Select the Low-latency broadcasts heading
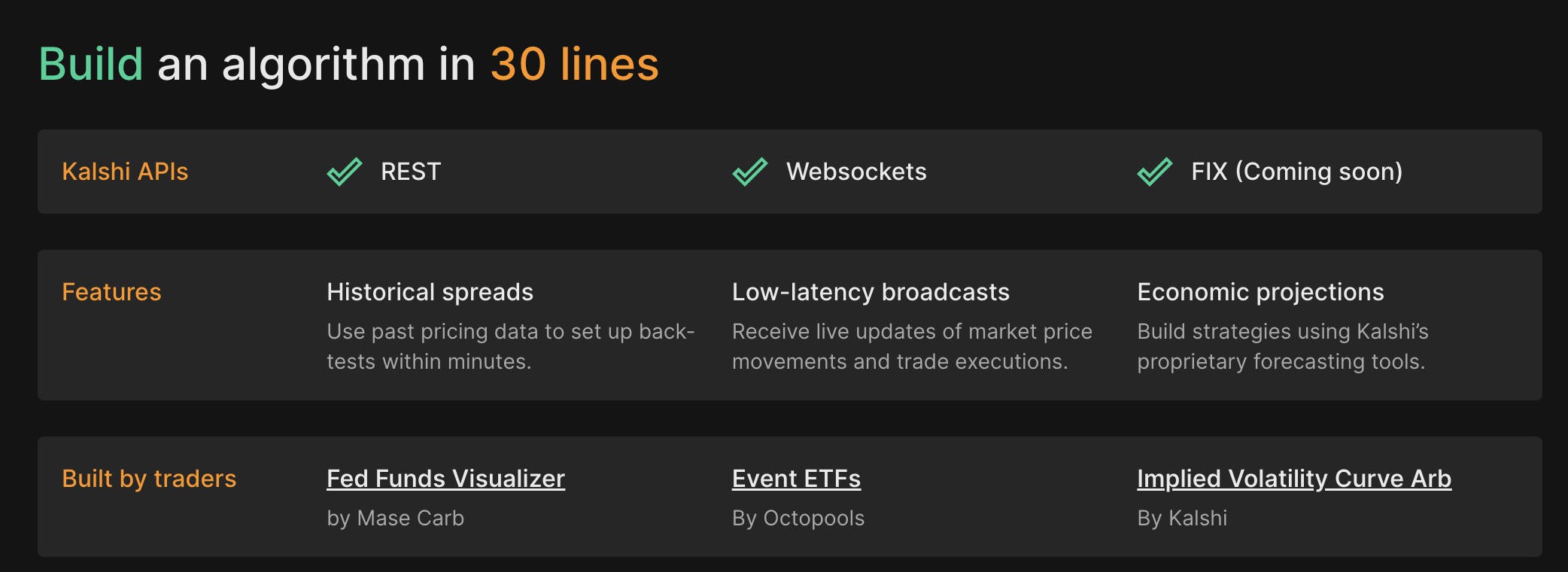 coord(871,292)
